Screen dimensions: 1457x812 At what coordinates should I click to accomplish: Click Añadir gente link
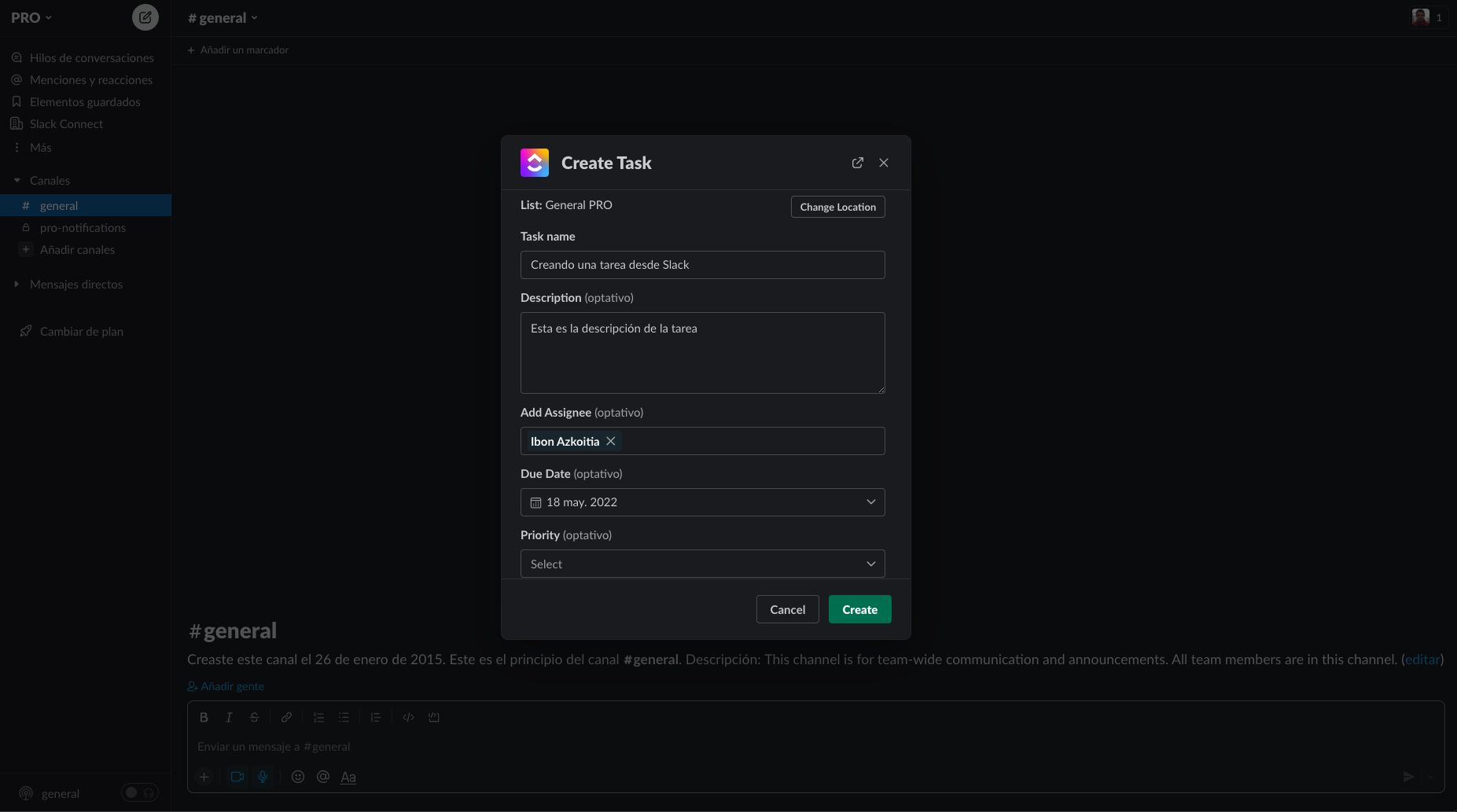(226, 686)
